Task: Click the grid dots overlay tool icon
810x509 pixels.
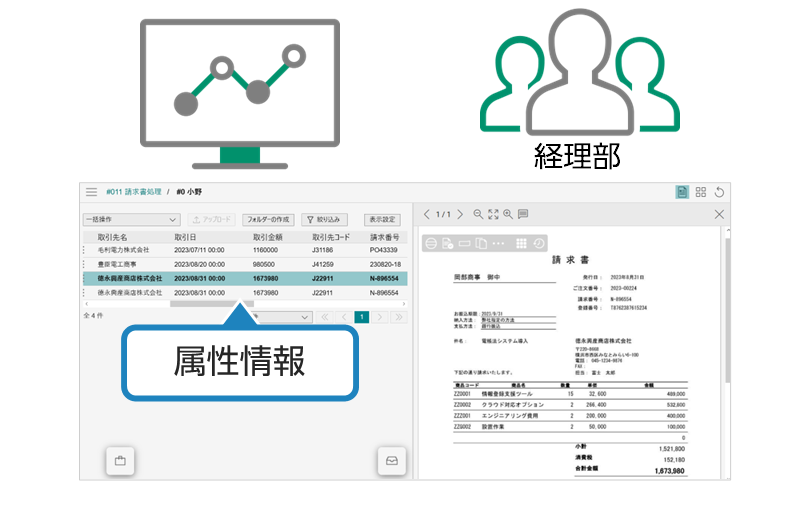Action: point(522,243)
